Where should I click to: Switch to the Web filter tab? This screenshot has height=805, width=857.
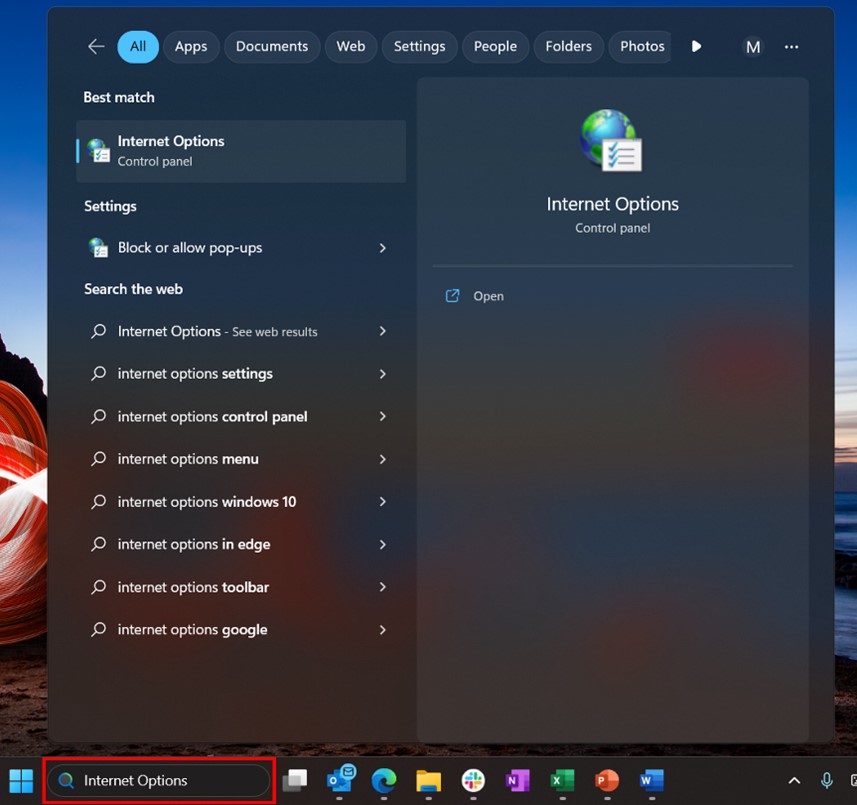click(x=351, y=46)
